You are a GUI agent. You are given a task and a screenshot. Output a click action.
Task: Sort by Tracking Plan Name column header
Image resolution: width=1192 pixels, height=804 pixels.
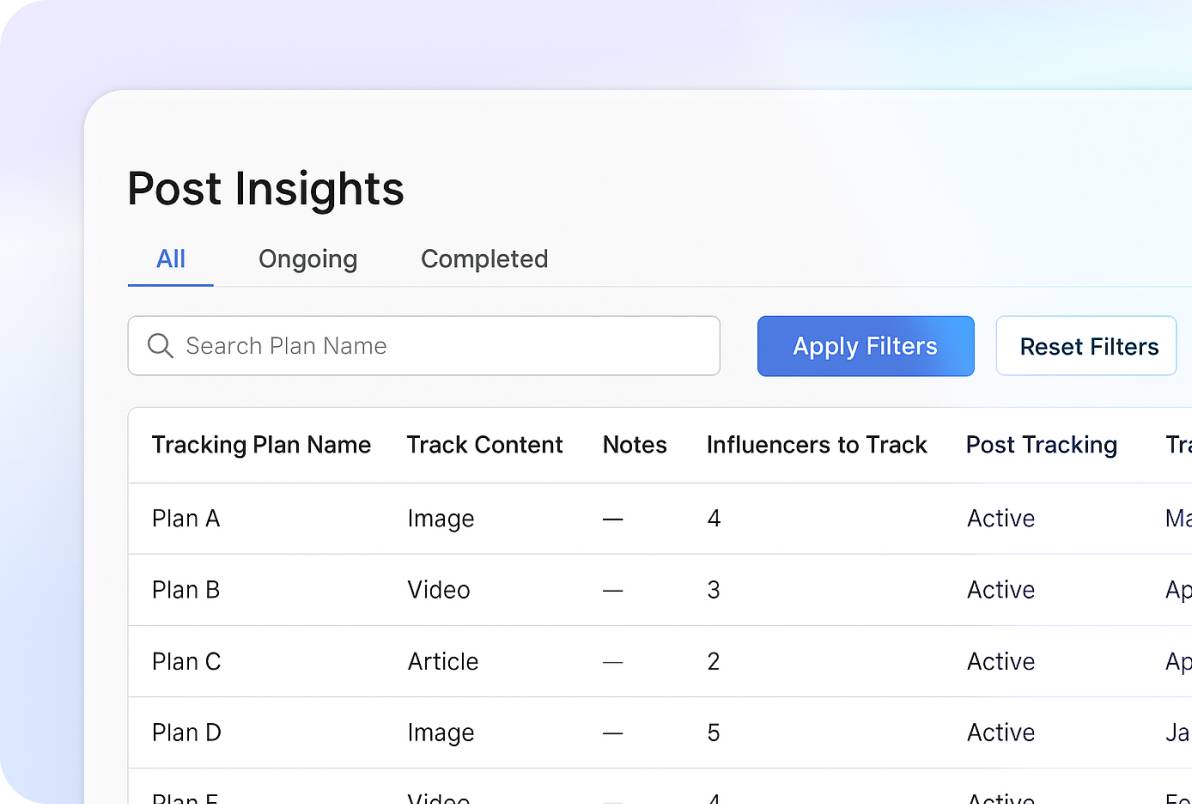coord(261,445)
